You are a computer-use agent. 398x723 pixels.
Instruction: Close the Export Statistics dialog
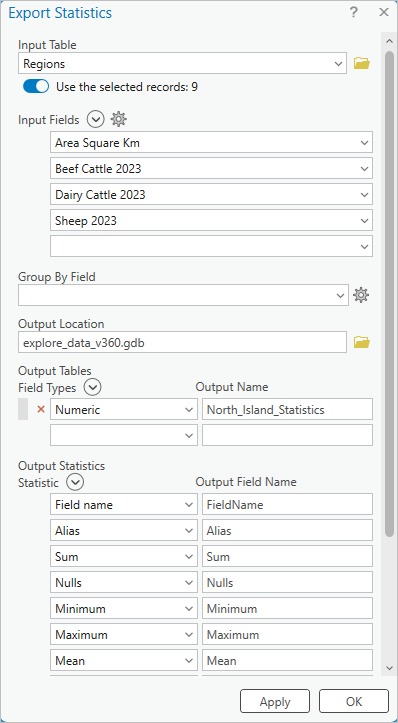coord(384,12)
